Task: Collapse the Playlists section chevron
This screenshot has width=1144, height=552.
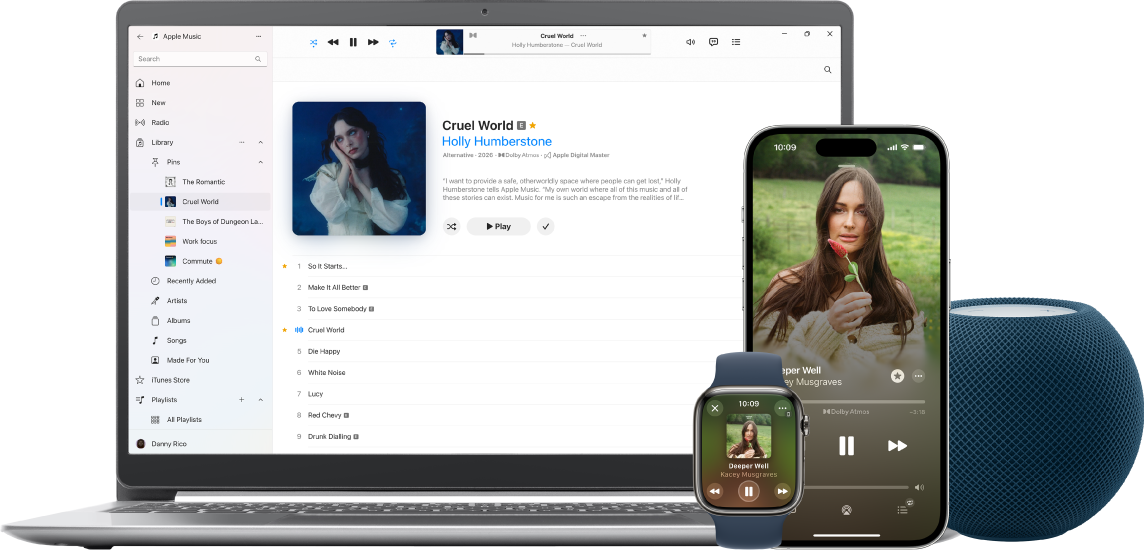Action: click(x=260, y=400)
